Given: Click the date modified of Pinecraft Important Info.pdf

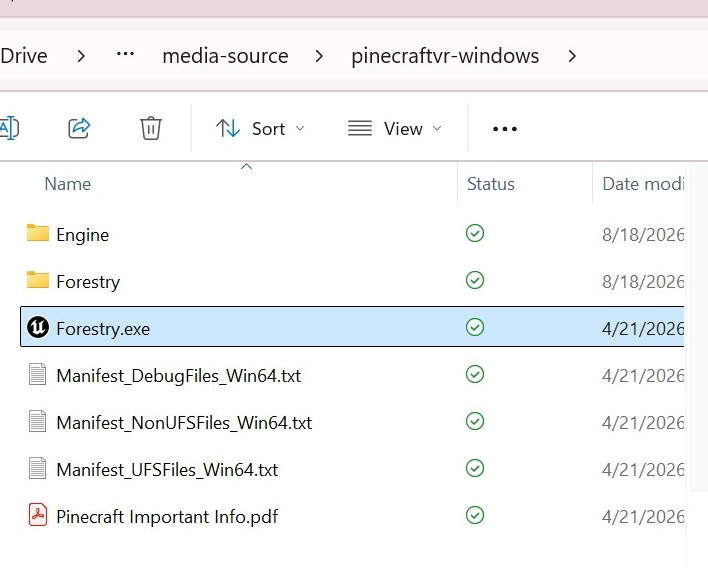Looking at the screenshot, I should point(643,517).
